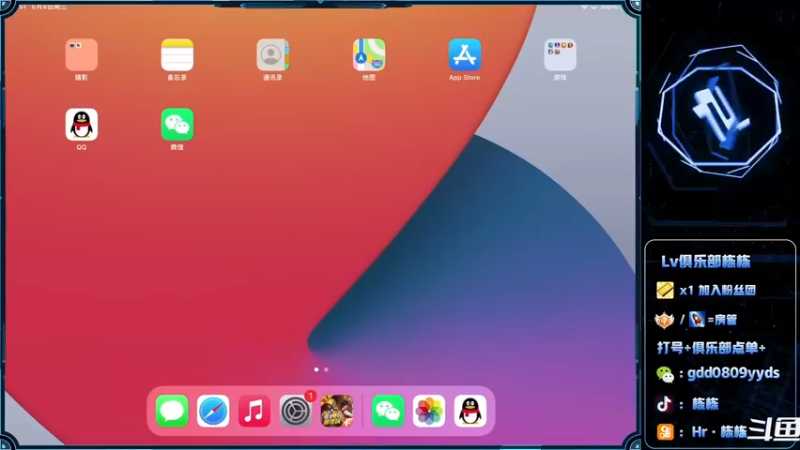Screen dimensions: 800x450
Task: Launch 微信 WeChat from the home screen grid
Action: click(177, 124)
